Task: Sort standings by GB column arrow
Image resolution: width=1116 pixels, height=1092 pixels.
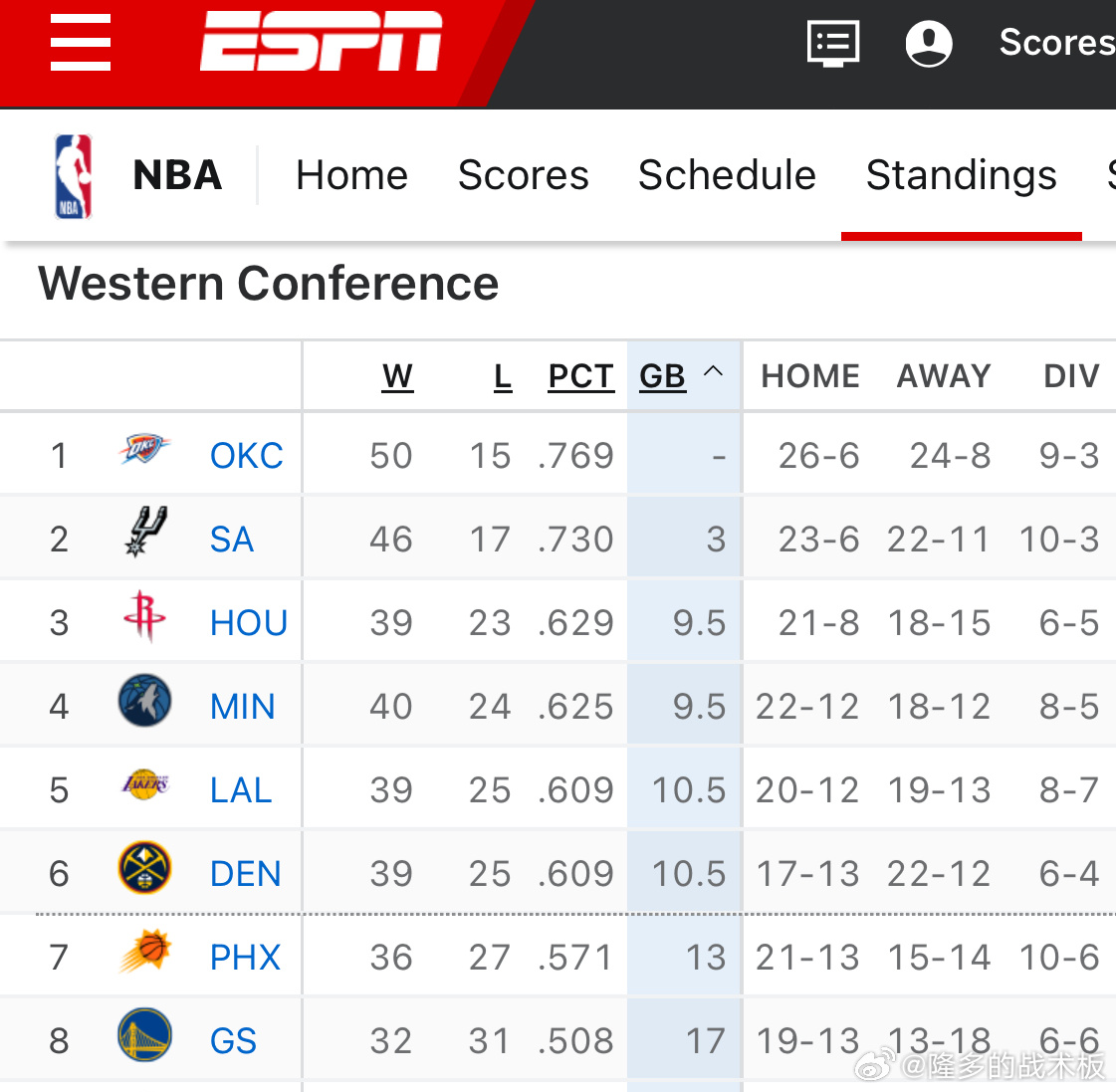Action: coord(713,372)
